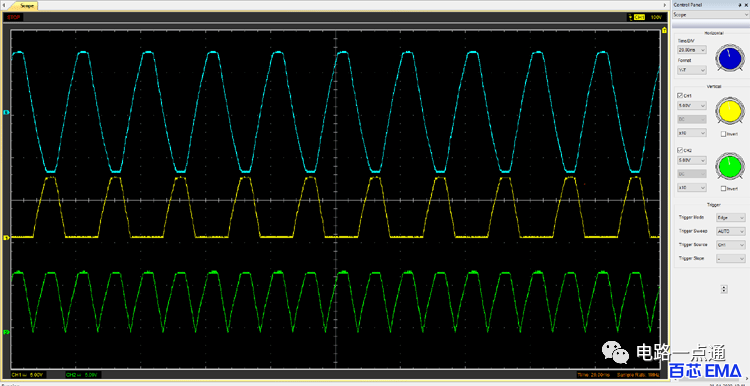Click the green CH2 vertical knob
This screenshot has width=750, height=386.
click(x=730, y=165)
